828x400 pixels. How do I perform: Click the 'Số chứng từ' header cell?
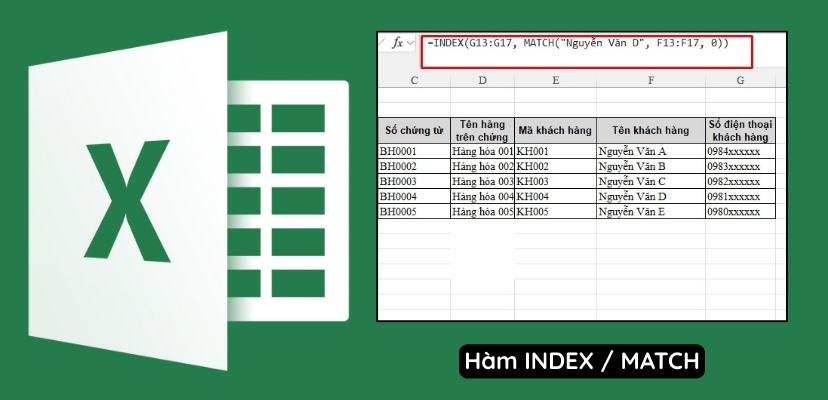414,131
